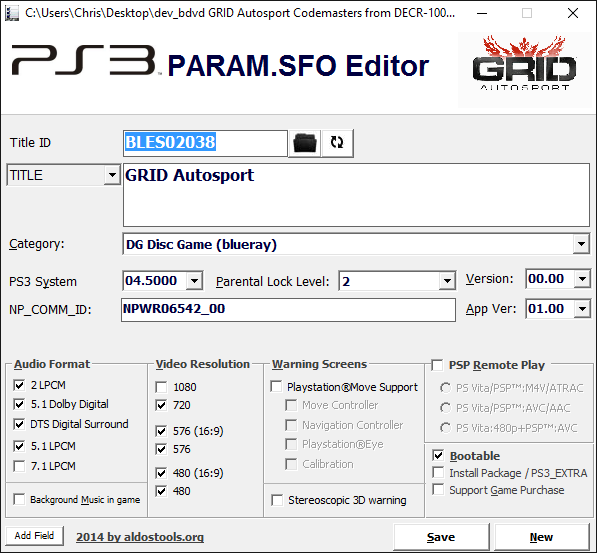Expand the Category dropdown
This screenshot has width=597, height=553.
pyautogui.click(x=581, y=244)
